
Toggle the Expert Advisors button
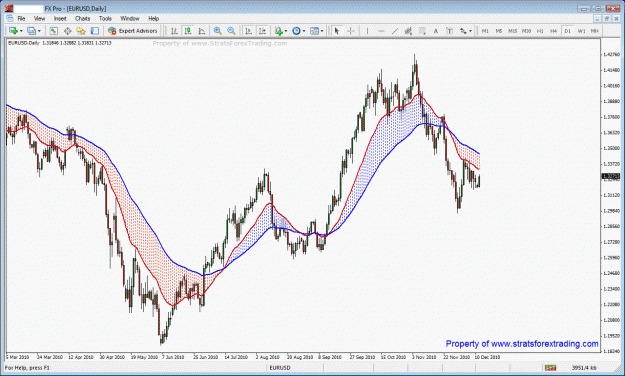point(133,31)
